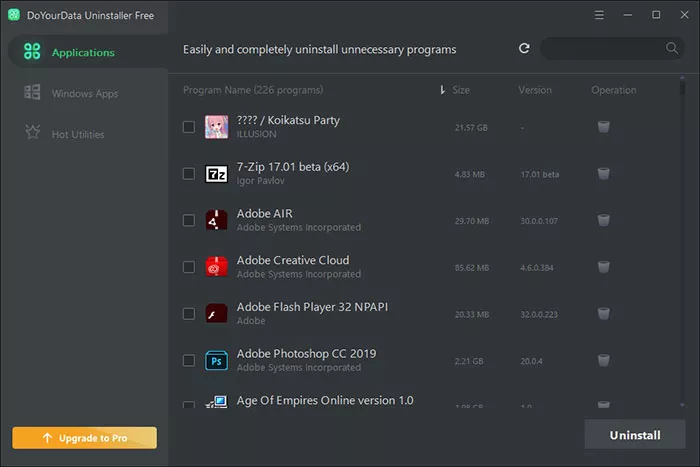Select the Adobe Flash Player 32 NPAPI name
The height and width of the screenshot is (467, 700).
pos(312,307)
